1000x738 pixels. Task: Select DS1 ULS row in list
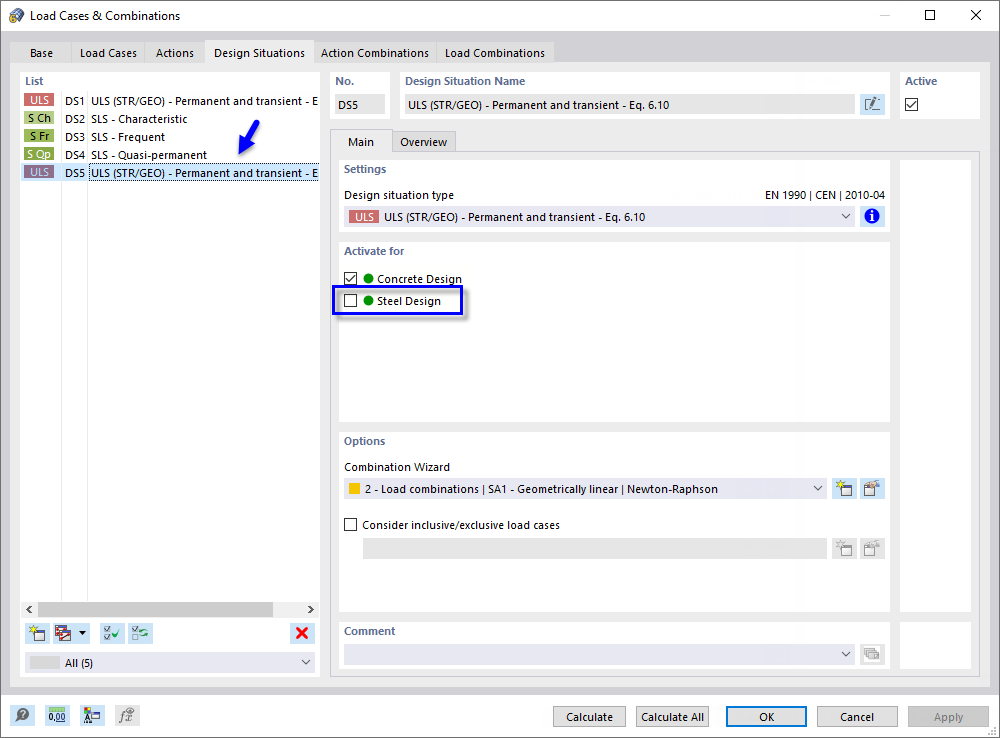170,101
